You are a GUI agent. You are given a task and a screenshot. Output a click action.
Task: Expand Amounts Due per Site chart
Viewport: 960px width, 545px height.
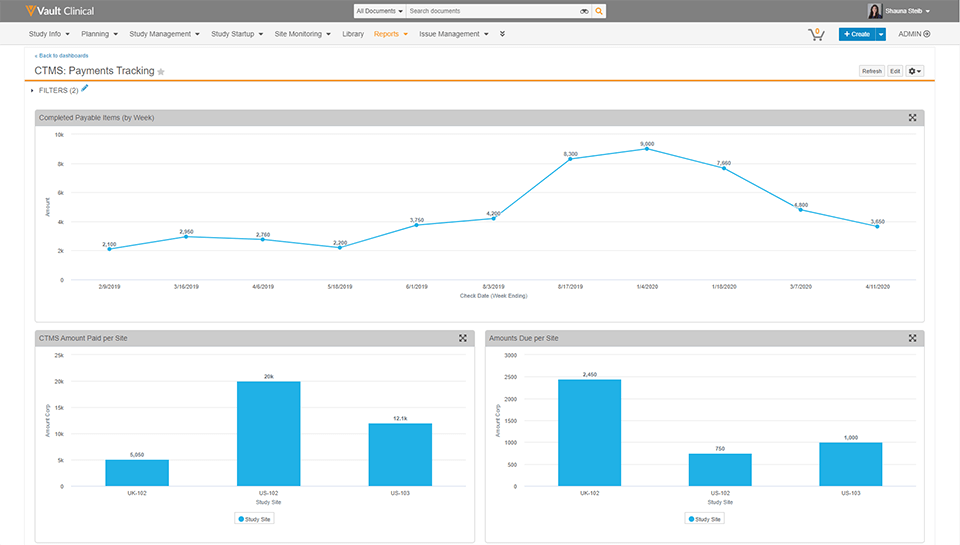[x=912, y=338]
